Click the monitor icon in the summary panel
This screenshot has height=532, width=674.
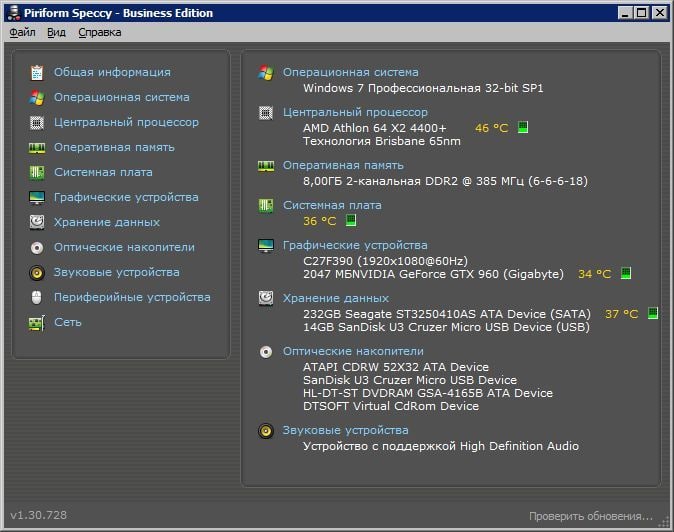(266, 246)
